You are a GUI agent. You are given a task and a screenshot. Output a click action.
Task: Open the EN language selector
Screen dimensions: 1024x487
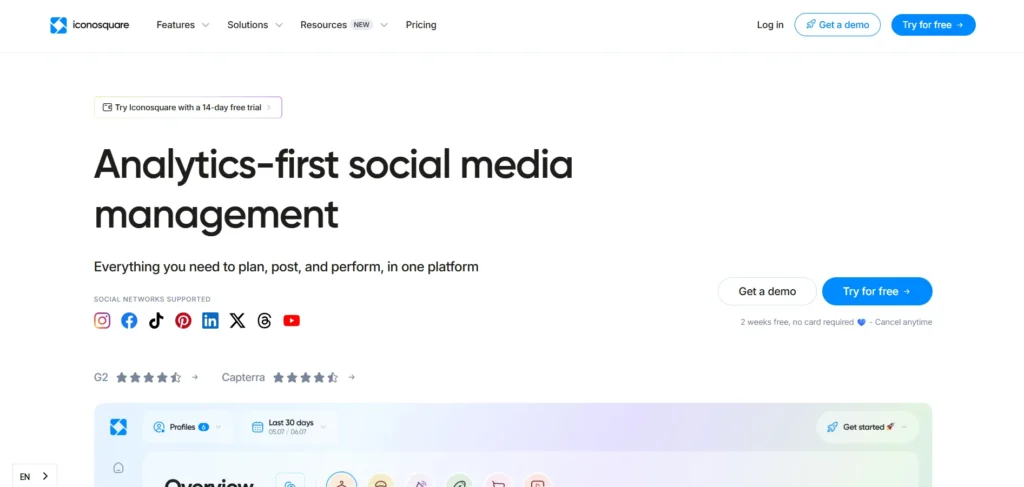coord(35,476)
